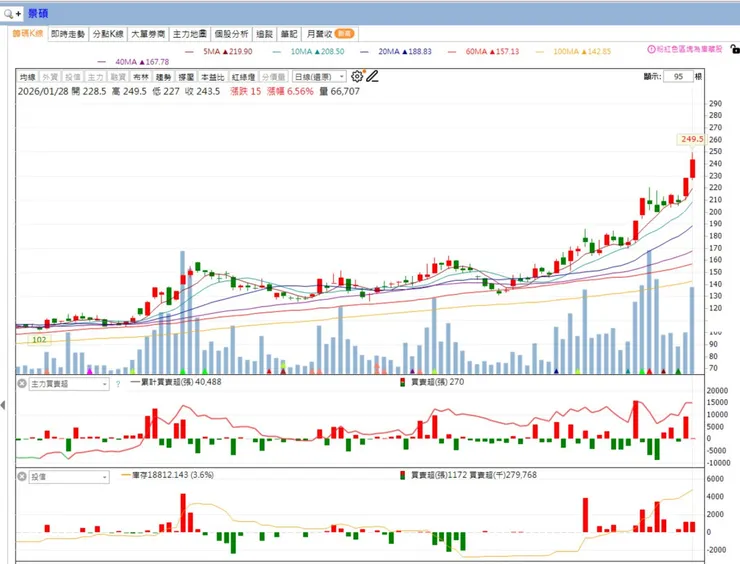Screen dimensions: 740x564
Task: Click the 10MA 208.50 legend entry
Action: pos(308,51)
